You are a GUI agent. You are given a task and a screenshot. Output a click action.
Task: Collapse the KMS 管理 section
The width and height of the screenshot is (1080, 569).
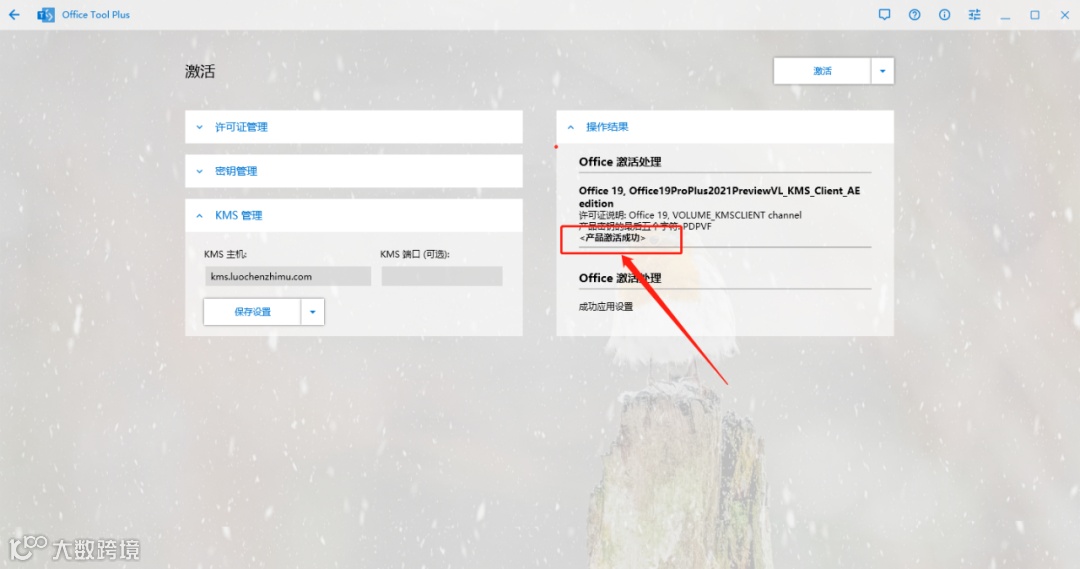click(x=353, y=216)
